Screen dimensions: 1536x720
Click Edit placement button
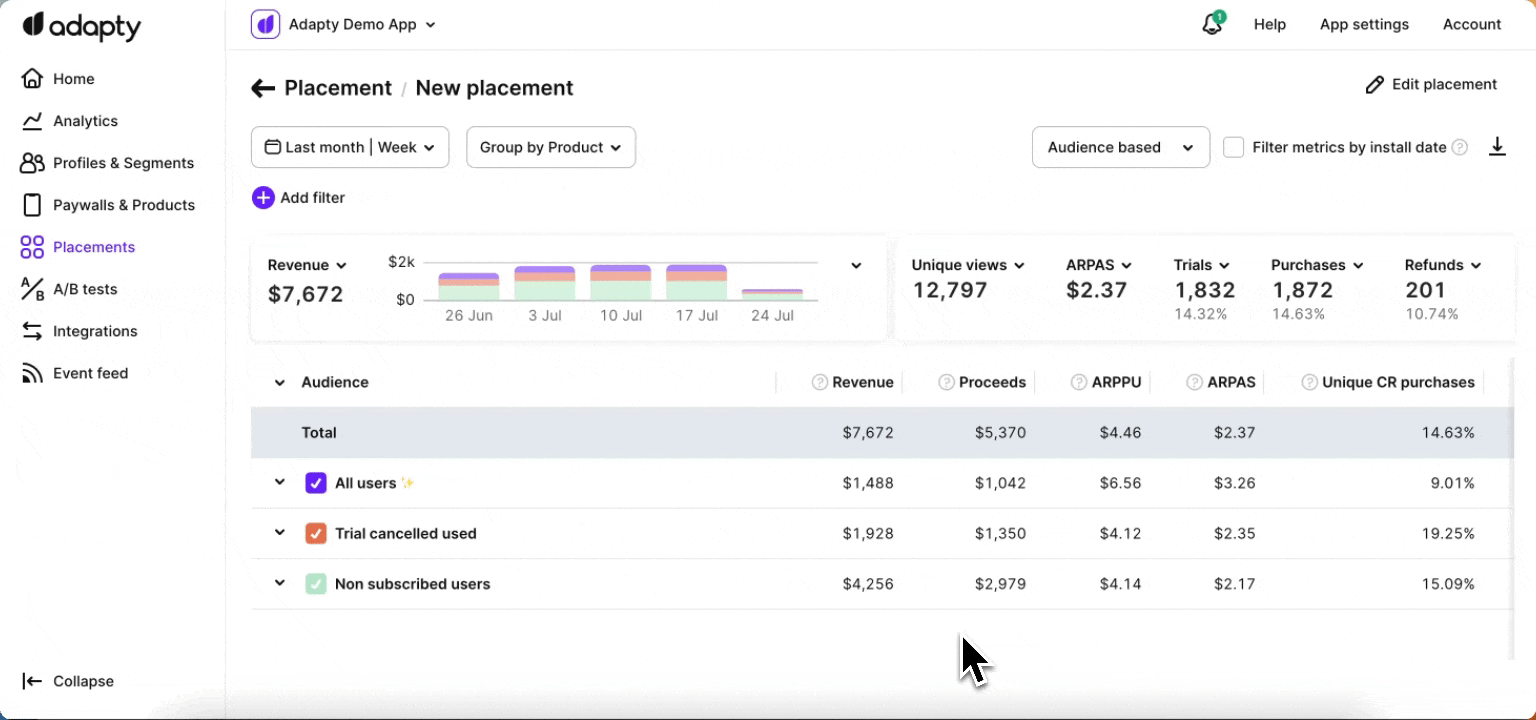[1431, 85]
